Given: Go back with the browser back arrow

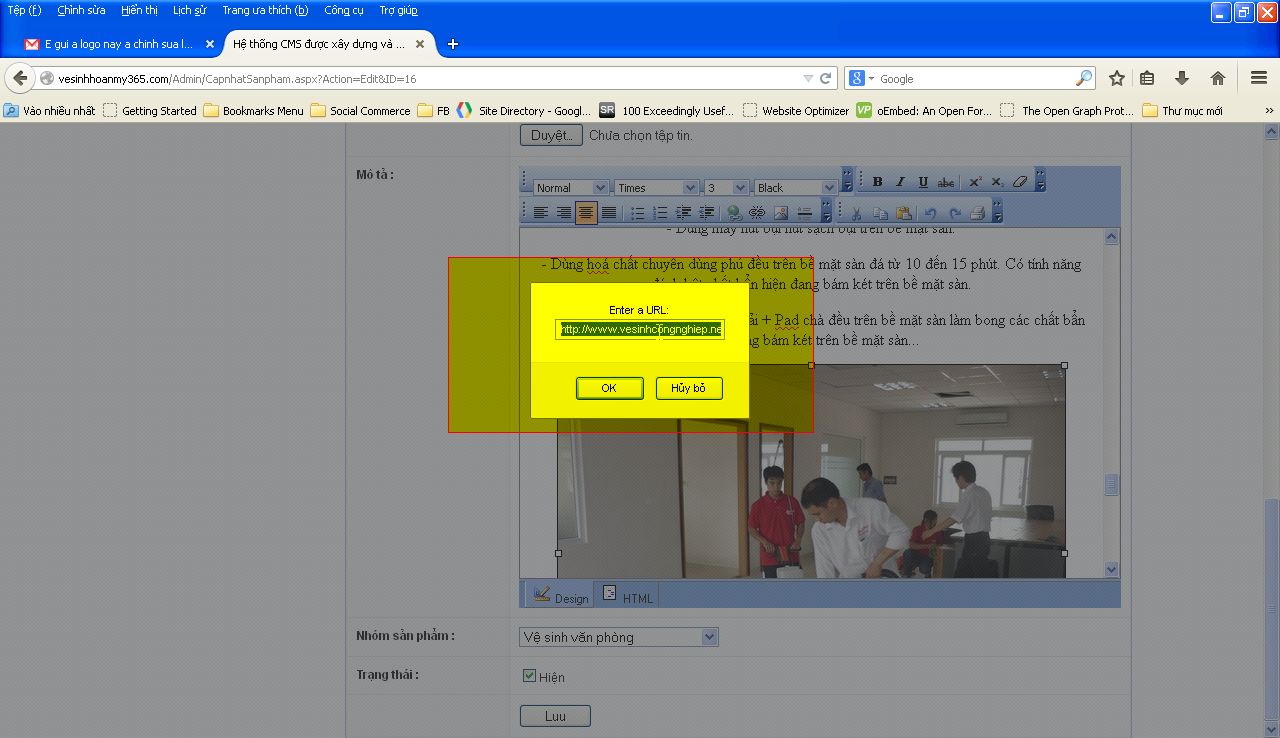Looking at the screenshot, I should [20, 78].
